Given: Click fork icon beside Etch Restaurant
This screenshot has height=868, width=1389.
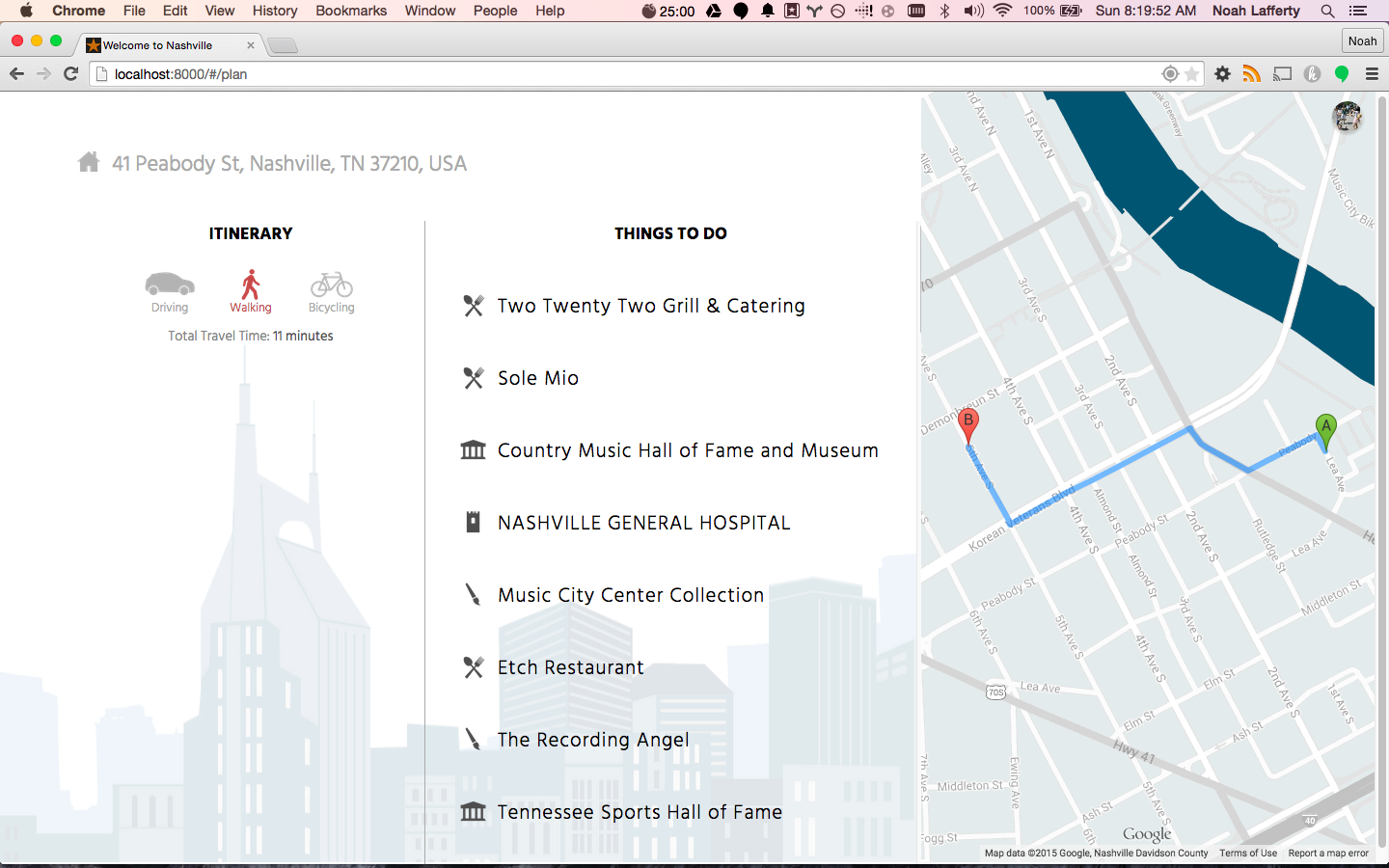Looking at the screenshot, I should pyautogui.click(x=473, y=667).
